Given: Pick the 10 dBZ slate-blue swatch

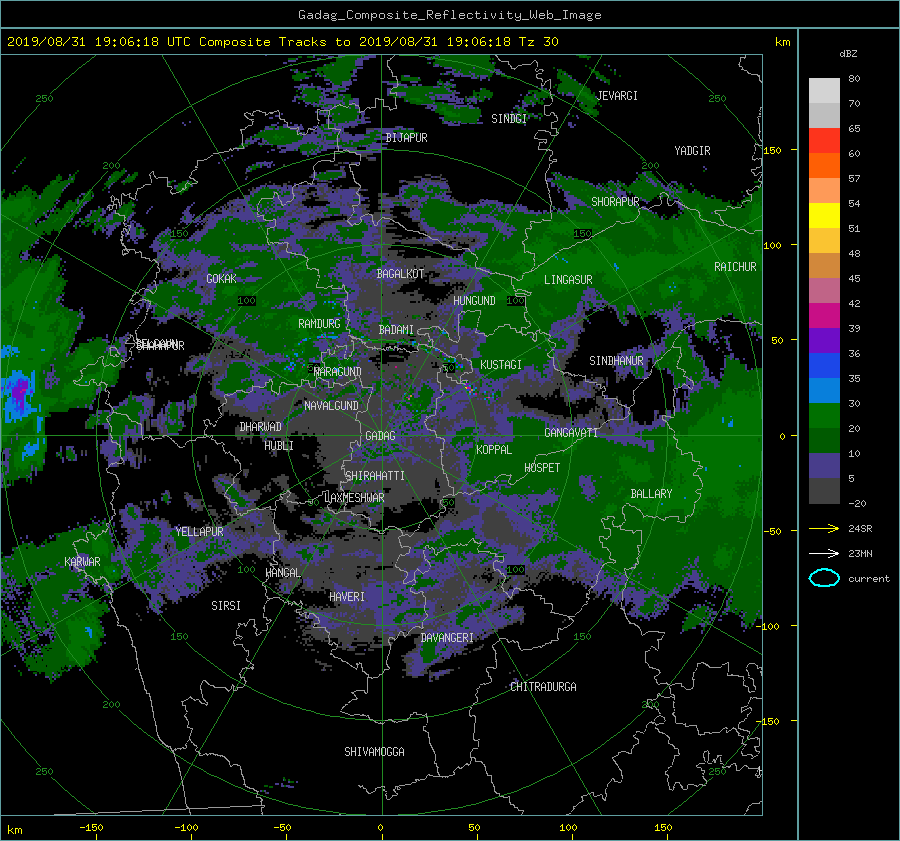Looking at the screenshot, I should (824, 466).
